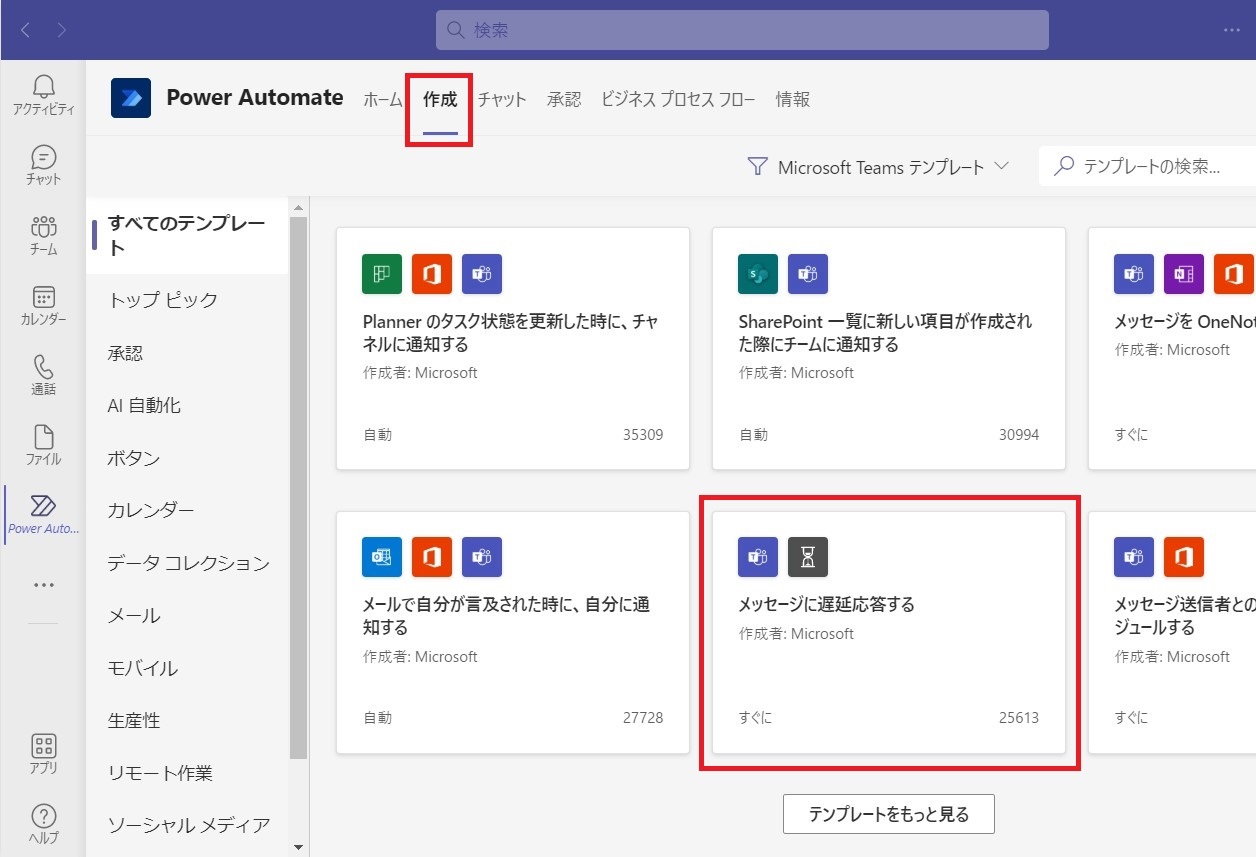Click the Power Automate logo icon
This screenshot has height=857, width=1256.
click(x=131, y=98)
